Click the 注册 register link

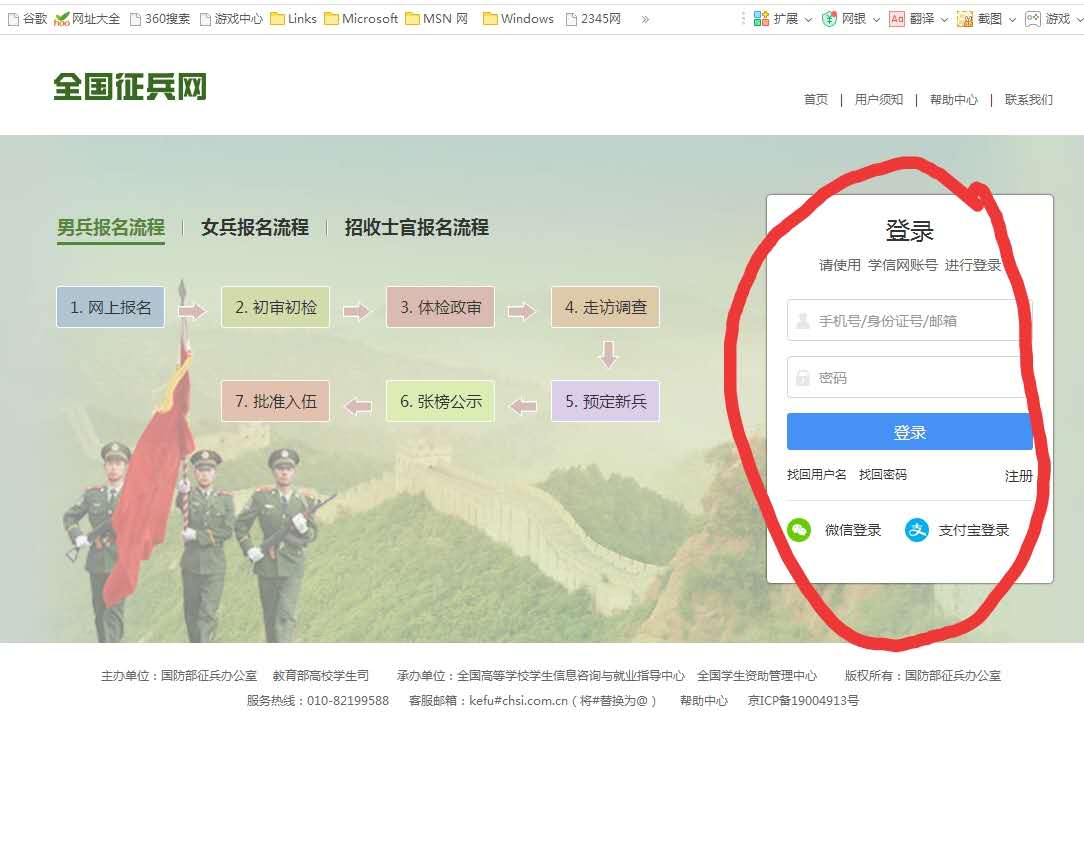click(x=1018, y=476)
